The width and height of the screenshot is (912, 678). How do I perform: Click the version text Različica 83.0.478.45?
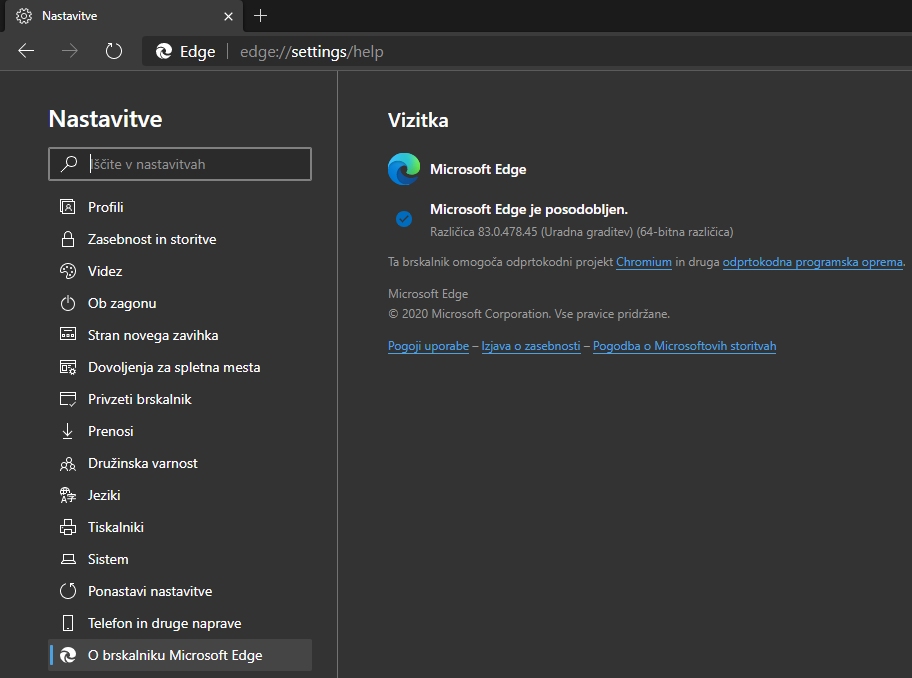click(484, 232)
